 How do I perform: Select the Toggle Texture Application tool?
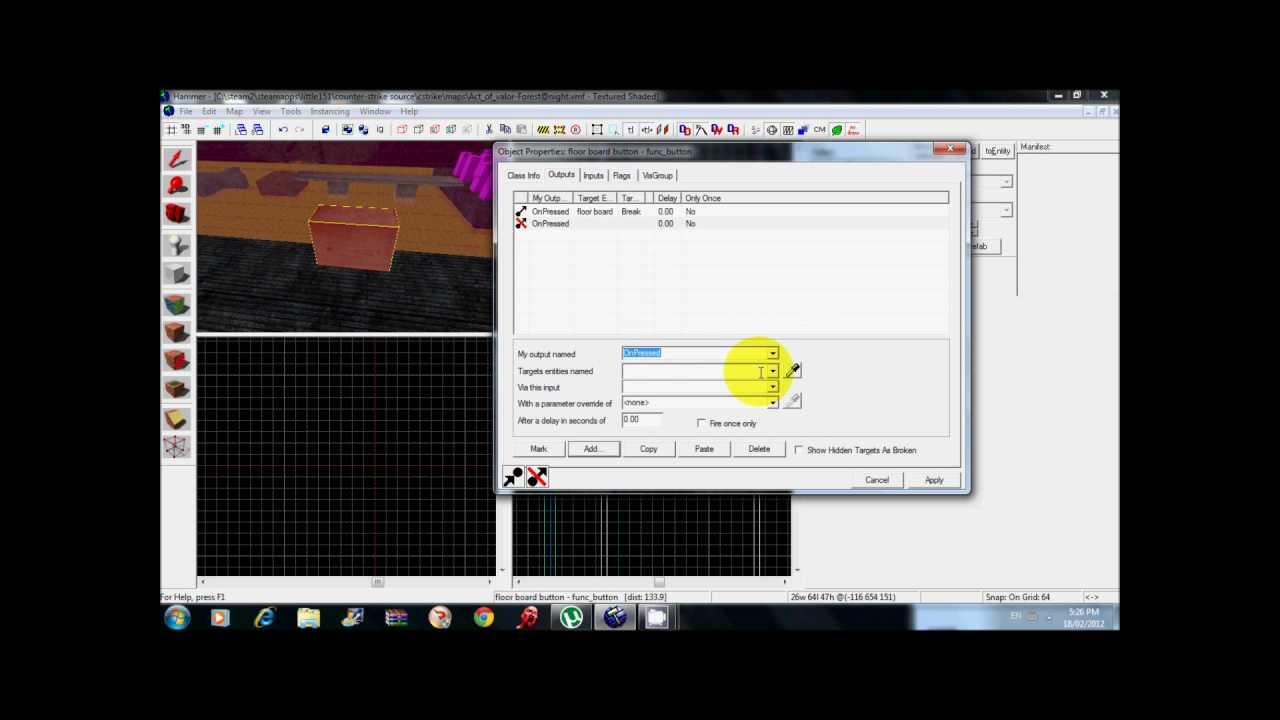[177, 304]
